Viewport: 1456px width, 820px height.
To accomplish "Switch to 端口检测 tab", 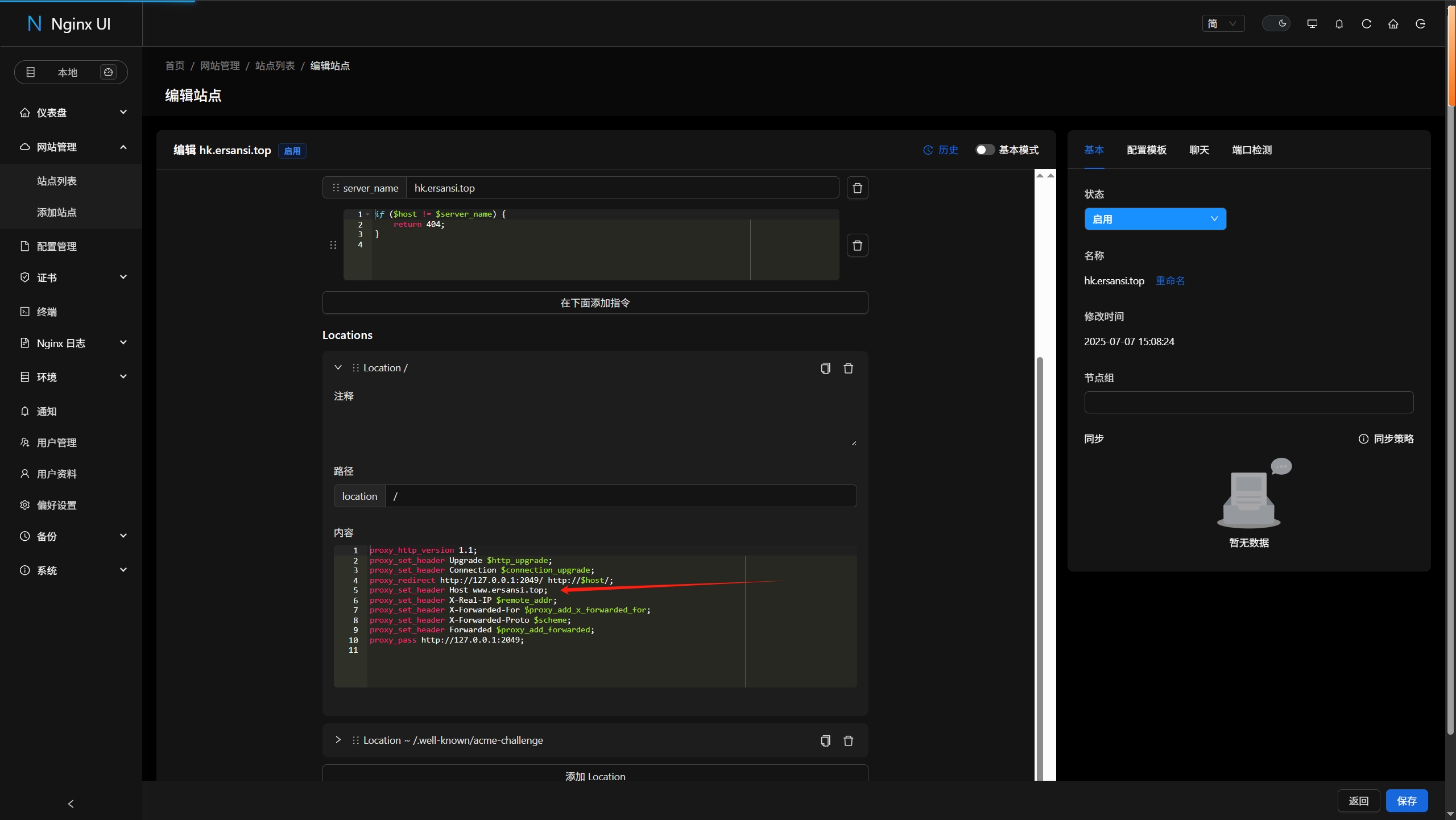I will 1252,150.
